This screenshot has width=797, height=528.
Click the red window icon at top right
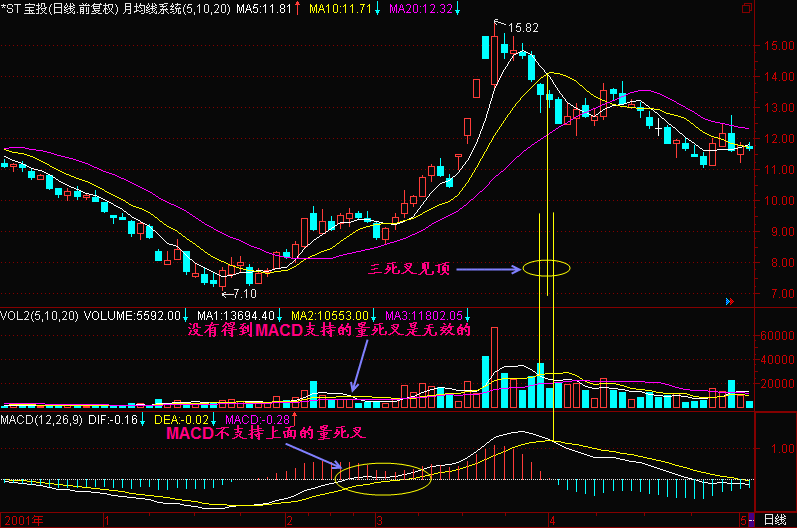coord(743,8)
